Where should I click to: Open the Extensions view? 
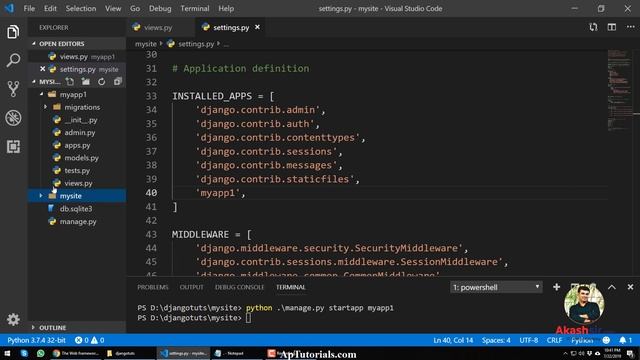(13, 146)
